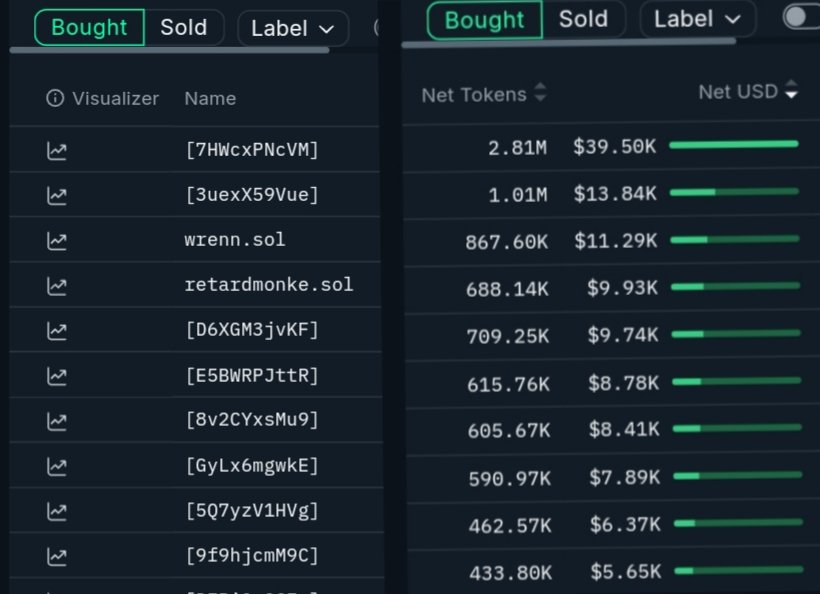The height and width of the screenshot is (594, 820).
Task: Click the 2.81M net tokens value
Action: click(518, 148)
